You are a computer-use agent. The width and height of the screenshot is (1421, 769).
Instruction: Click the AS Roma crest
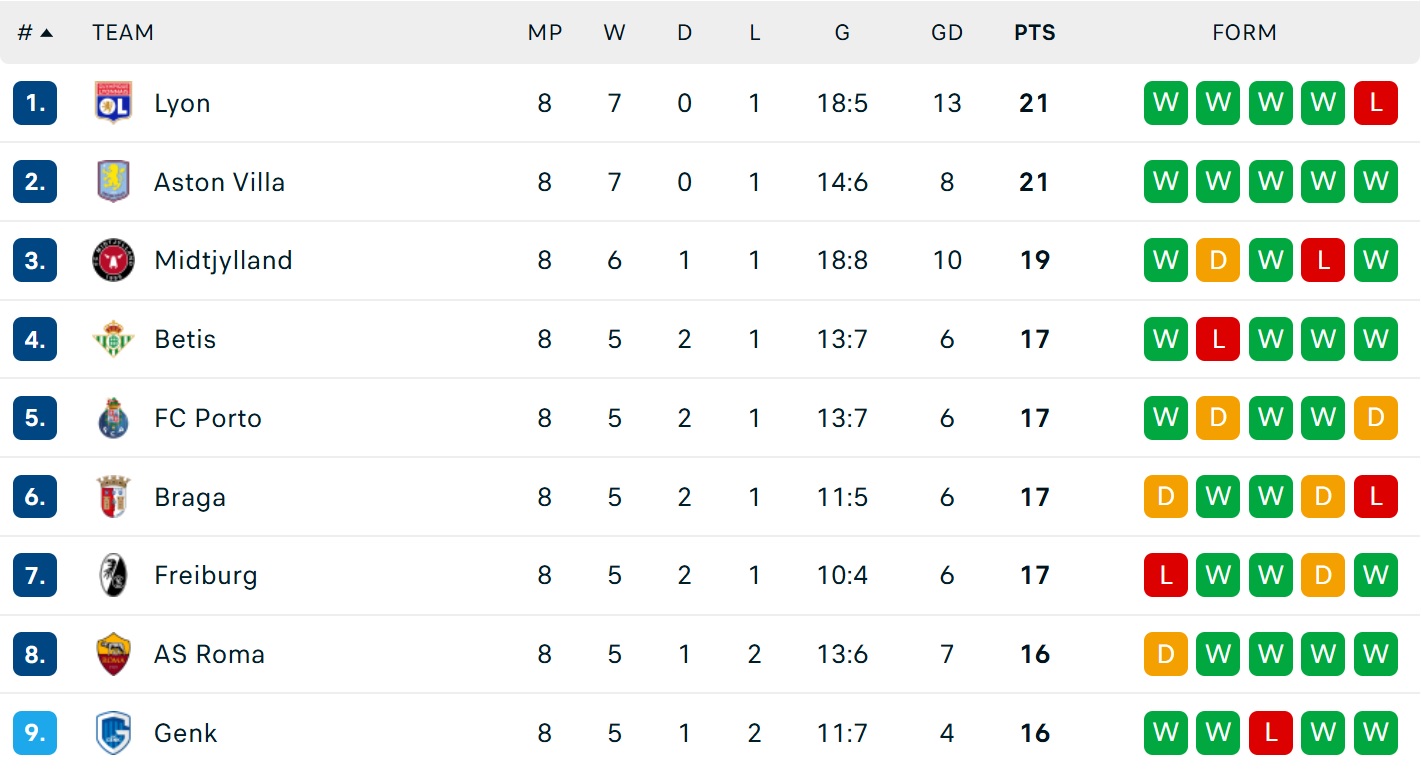point(113,654)
